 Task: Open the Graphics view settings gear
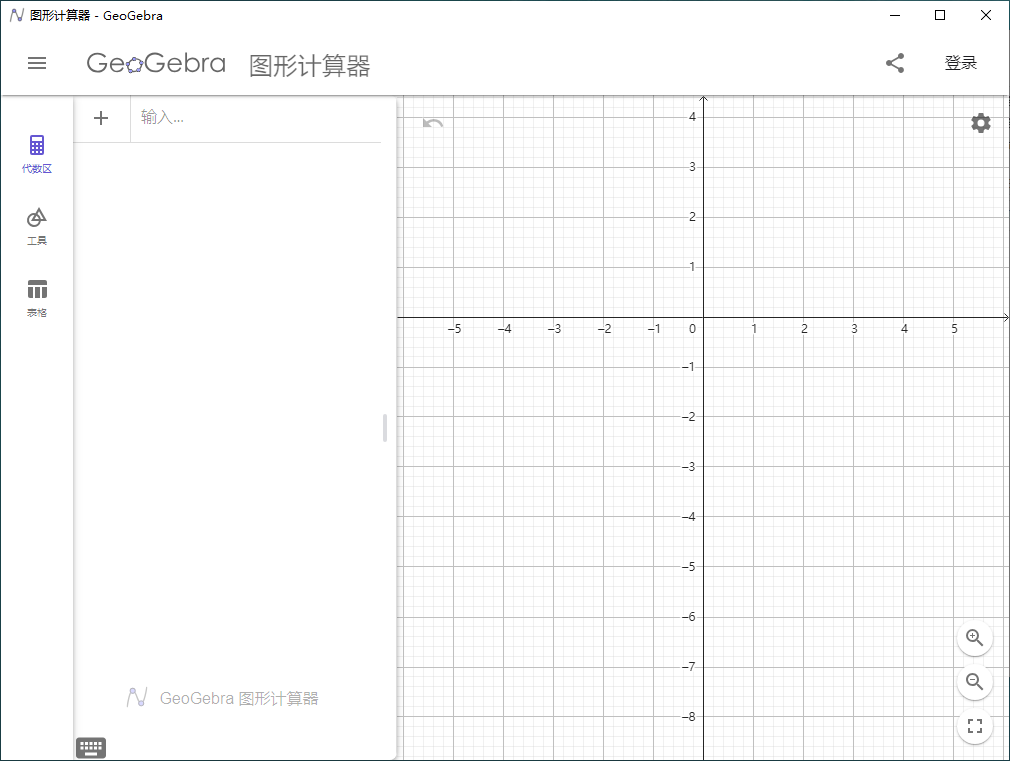coord(980,123)
